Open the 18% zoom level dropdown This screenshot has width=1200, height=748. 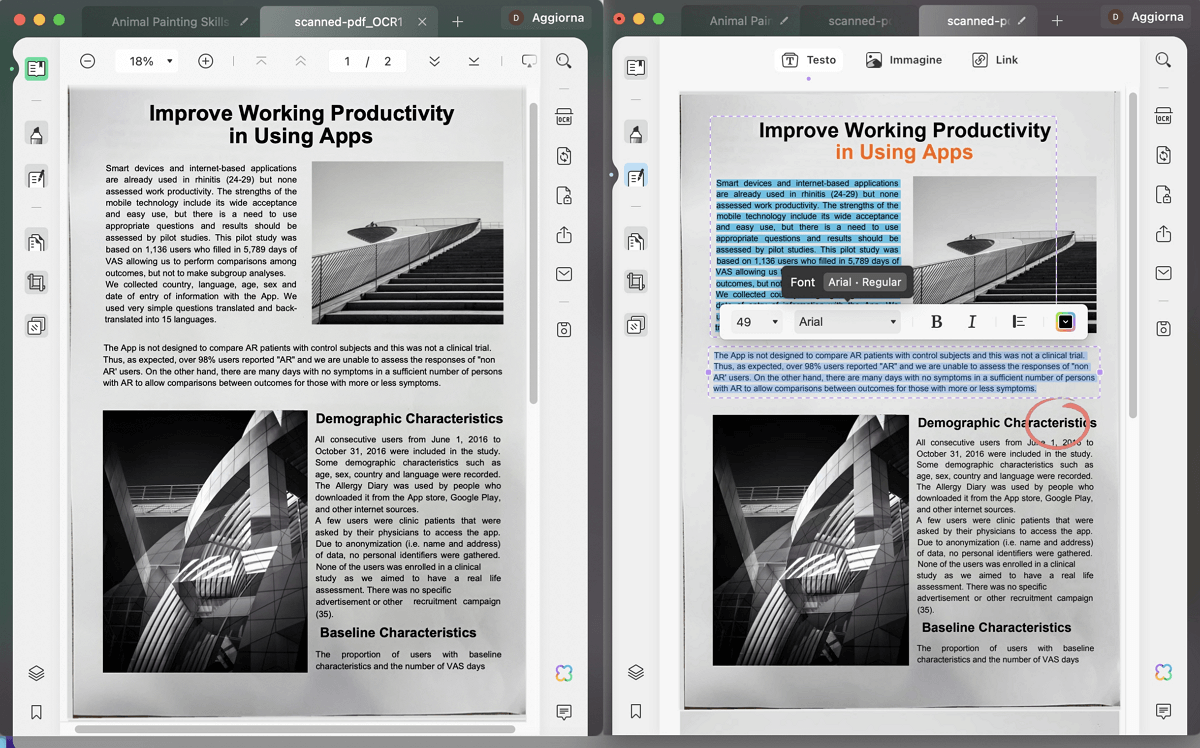147,61
